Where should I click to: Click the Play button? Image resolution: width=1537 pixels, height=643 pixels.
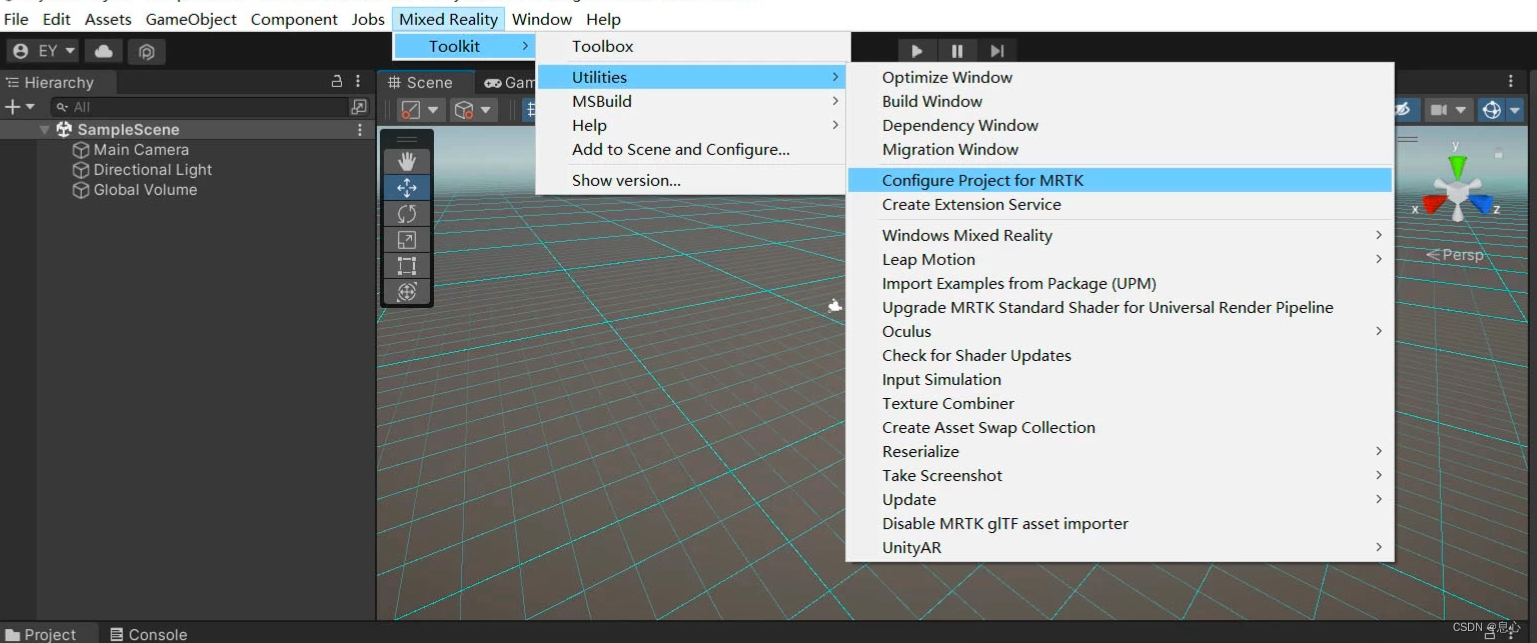point(917,50)
